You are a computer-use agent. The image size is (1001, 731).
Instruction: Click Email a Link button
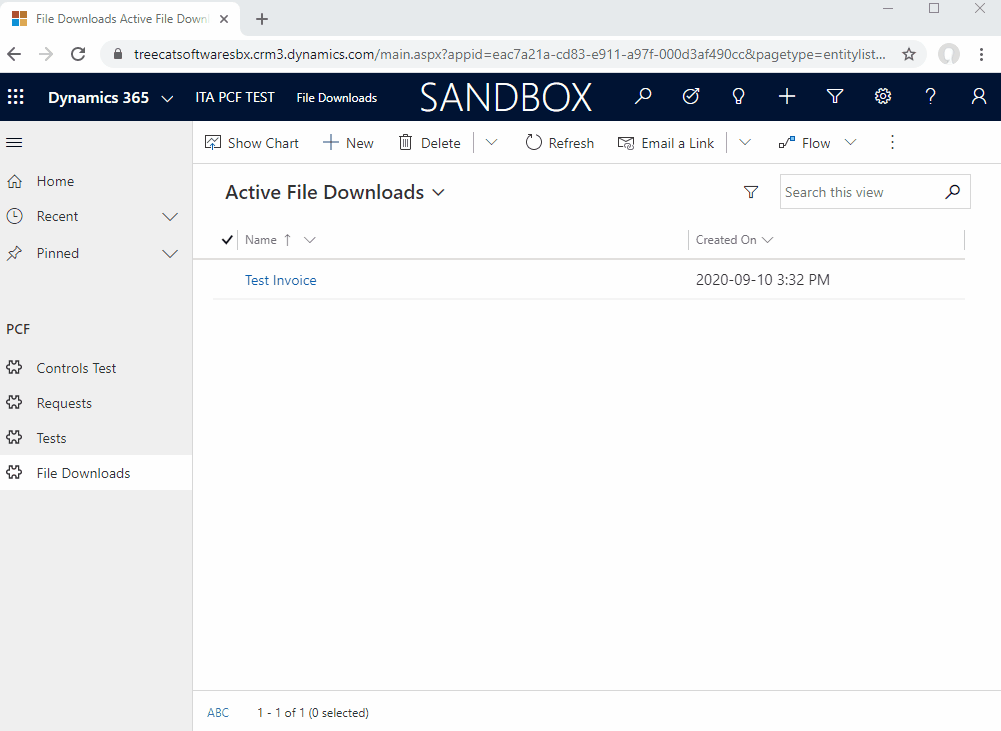pos(666,143)
